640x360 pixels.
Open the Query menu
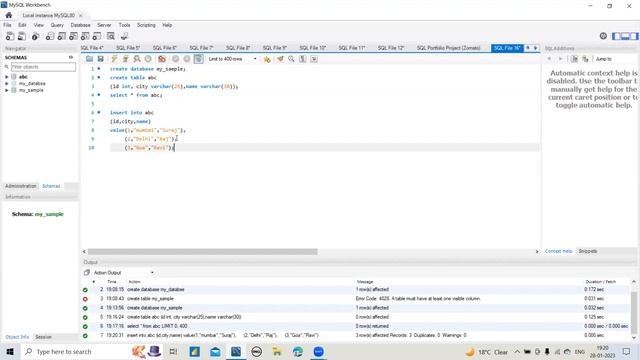coord(57,25)
